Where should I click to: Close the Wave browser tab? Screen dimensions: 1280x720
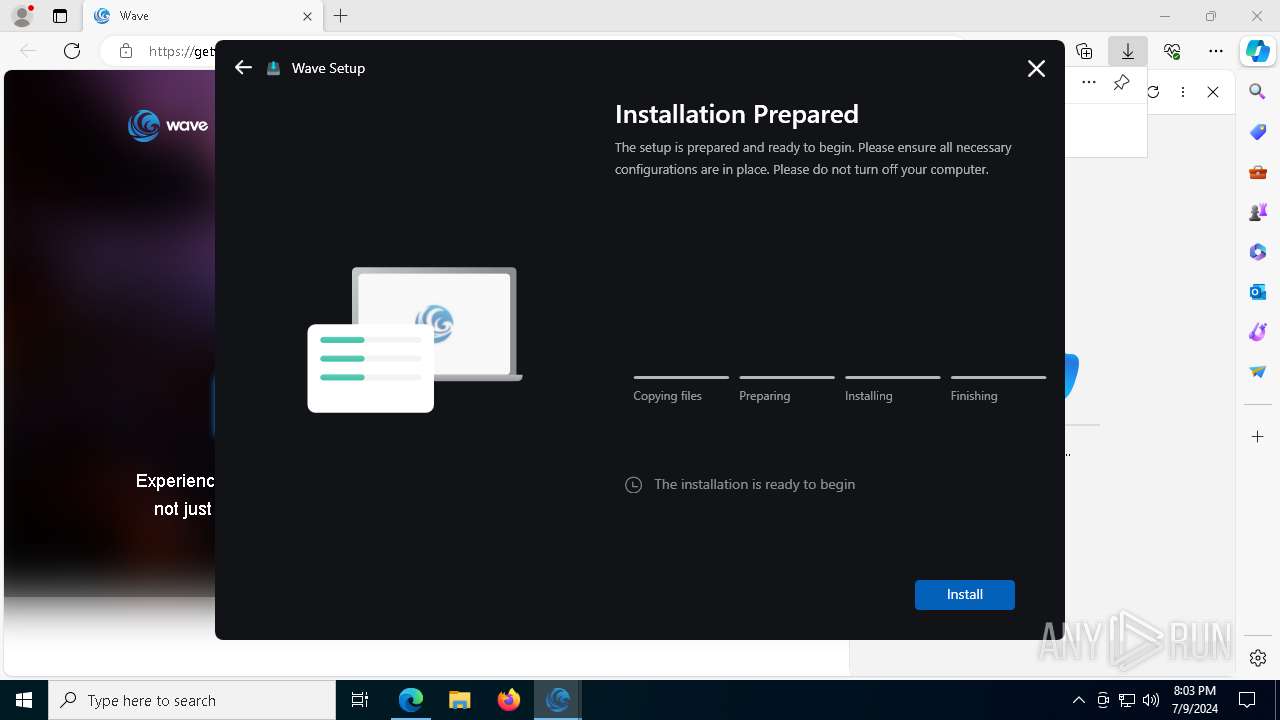tap(307, 16)
